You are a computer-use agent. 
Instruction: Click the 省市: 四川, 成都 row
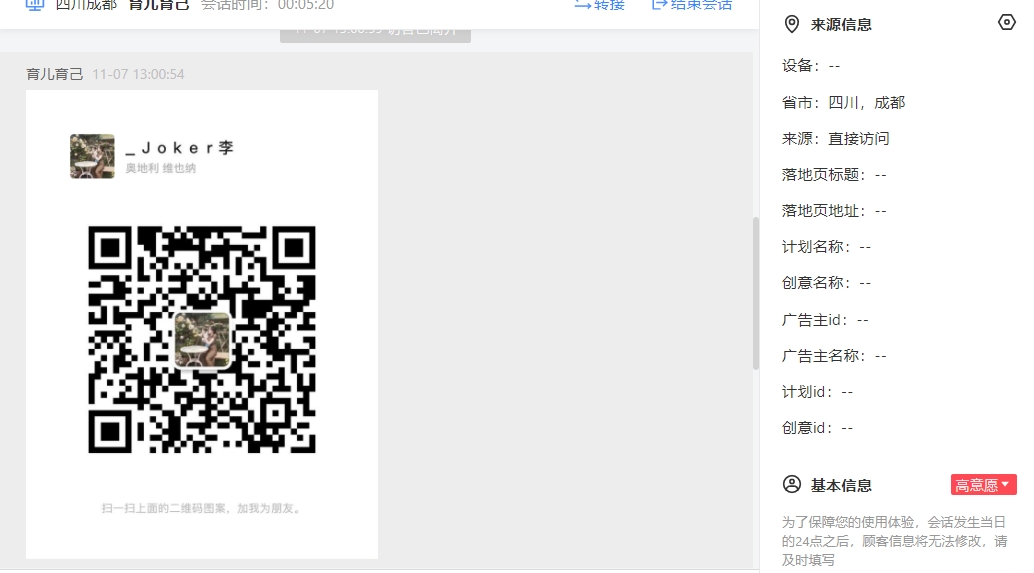tap(843, 102)
